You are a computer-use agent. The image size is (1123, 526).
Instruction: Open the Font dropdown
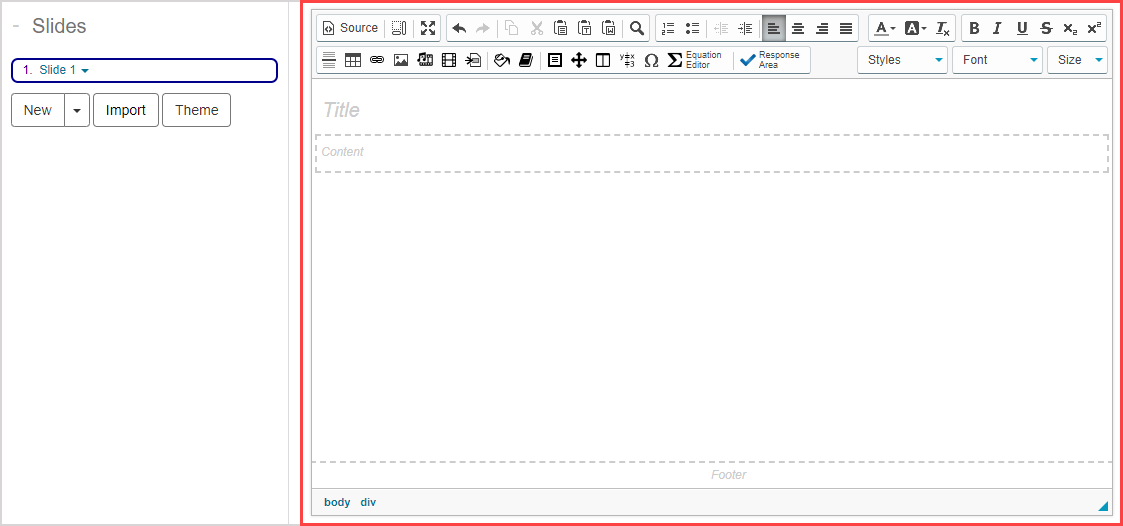[x=997, y=60]
